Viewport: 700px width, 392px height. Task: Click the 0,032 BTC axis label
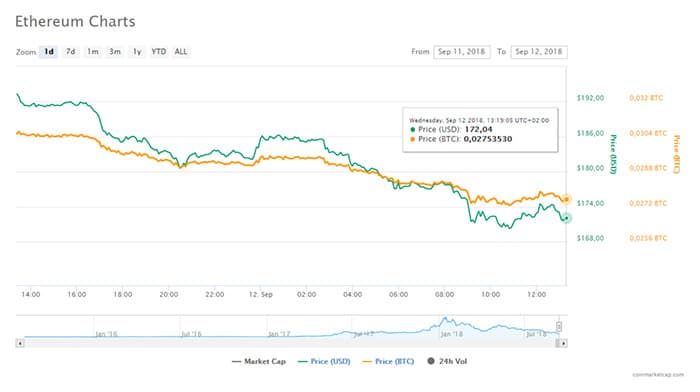coord(646,98)
